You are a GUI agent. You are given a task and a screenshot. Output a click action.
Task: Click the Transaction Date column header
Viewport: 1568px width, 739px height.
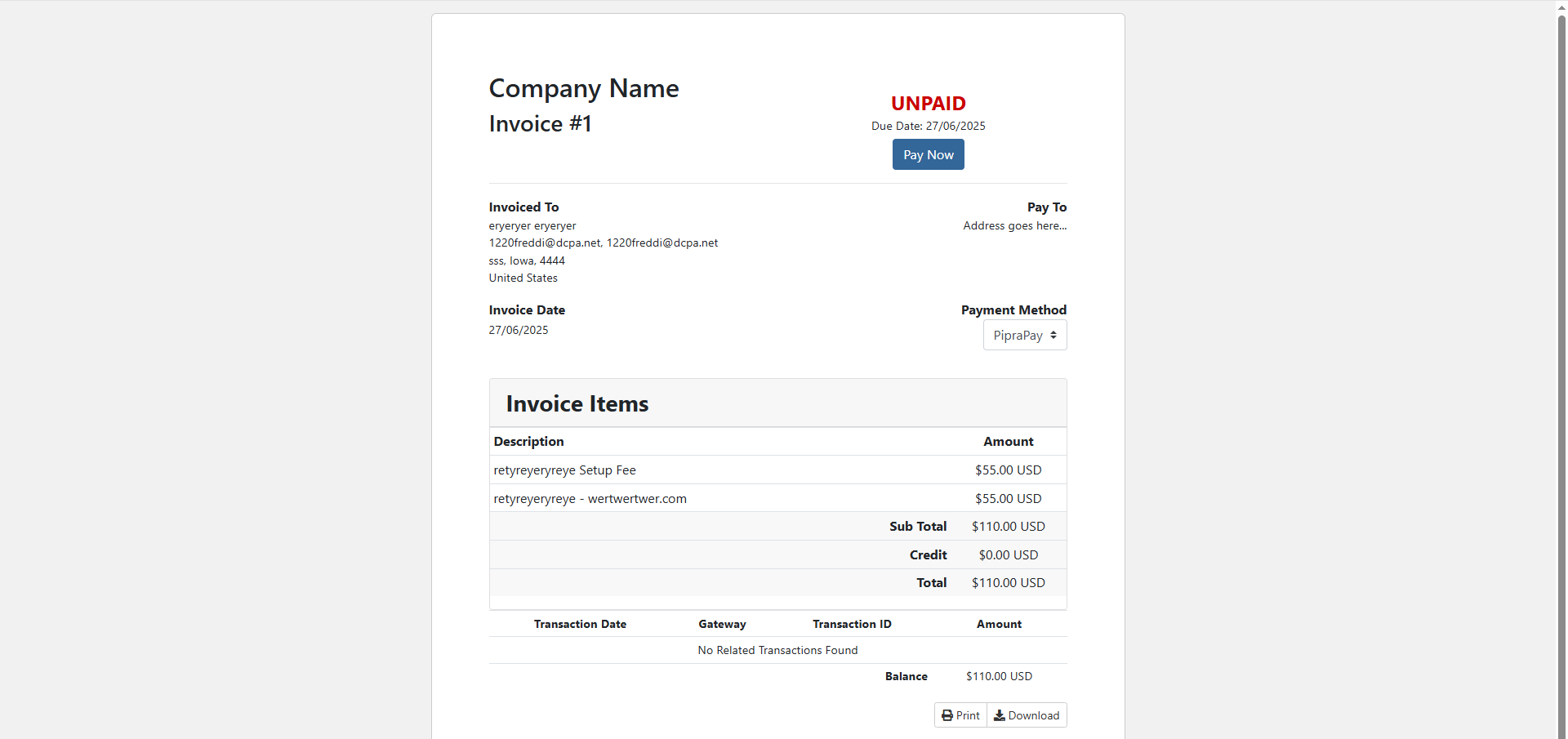[580, 624]
